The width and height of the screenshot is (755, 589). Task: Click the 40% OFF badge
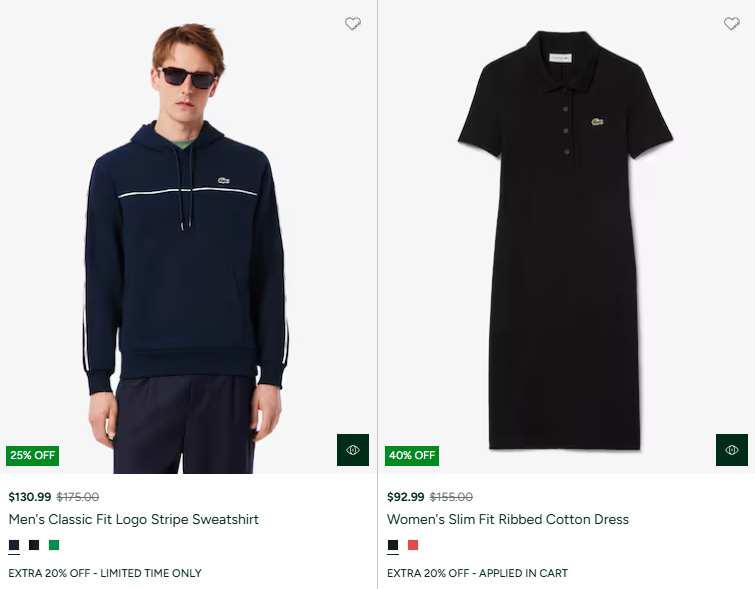click(x=412, y=456)
